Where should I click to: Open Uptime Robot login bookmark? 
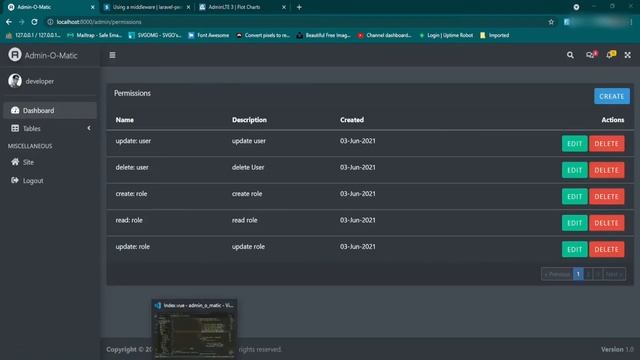pyautogui.click(x=446, y=36)
